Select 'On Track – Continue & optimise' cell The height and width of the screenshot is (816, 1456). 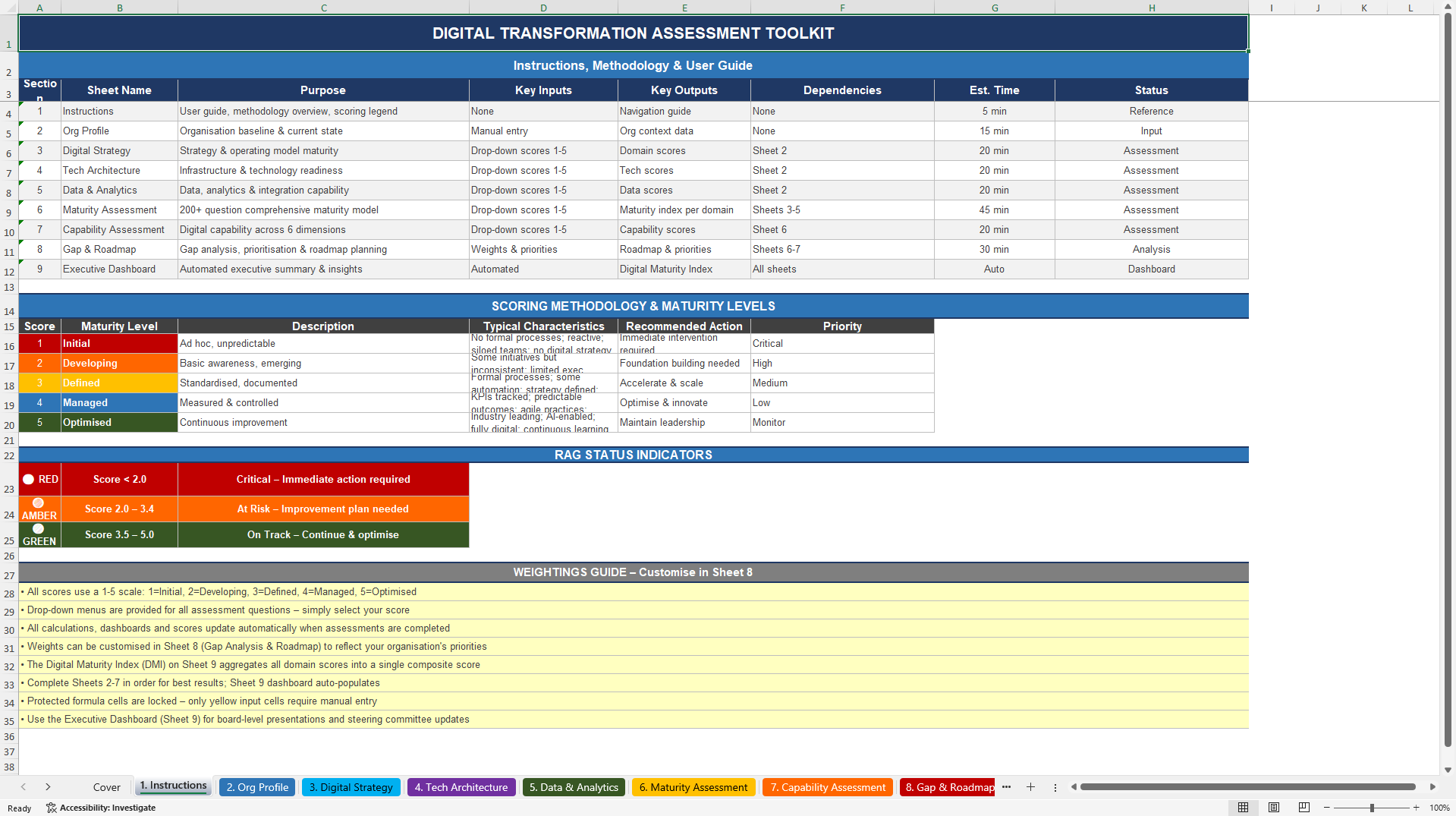(323, 534)
